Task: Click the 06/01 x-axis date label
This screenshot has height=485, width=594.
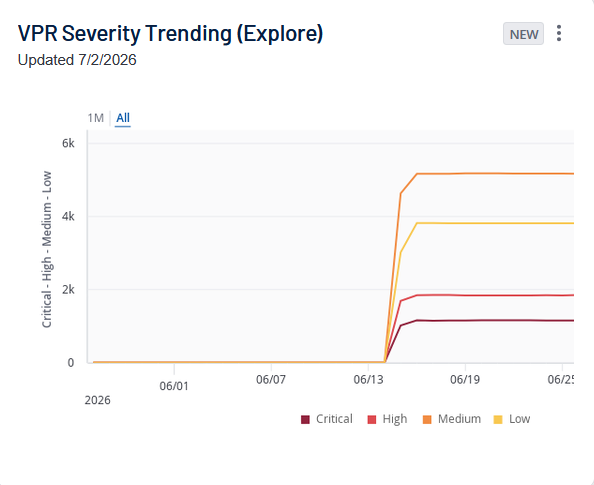Action: tap(174, 386)
